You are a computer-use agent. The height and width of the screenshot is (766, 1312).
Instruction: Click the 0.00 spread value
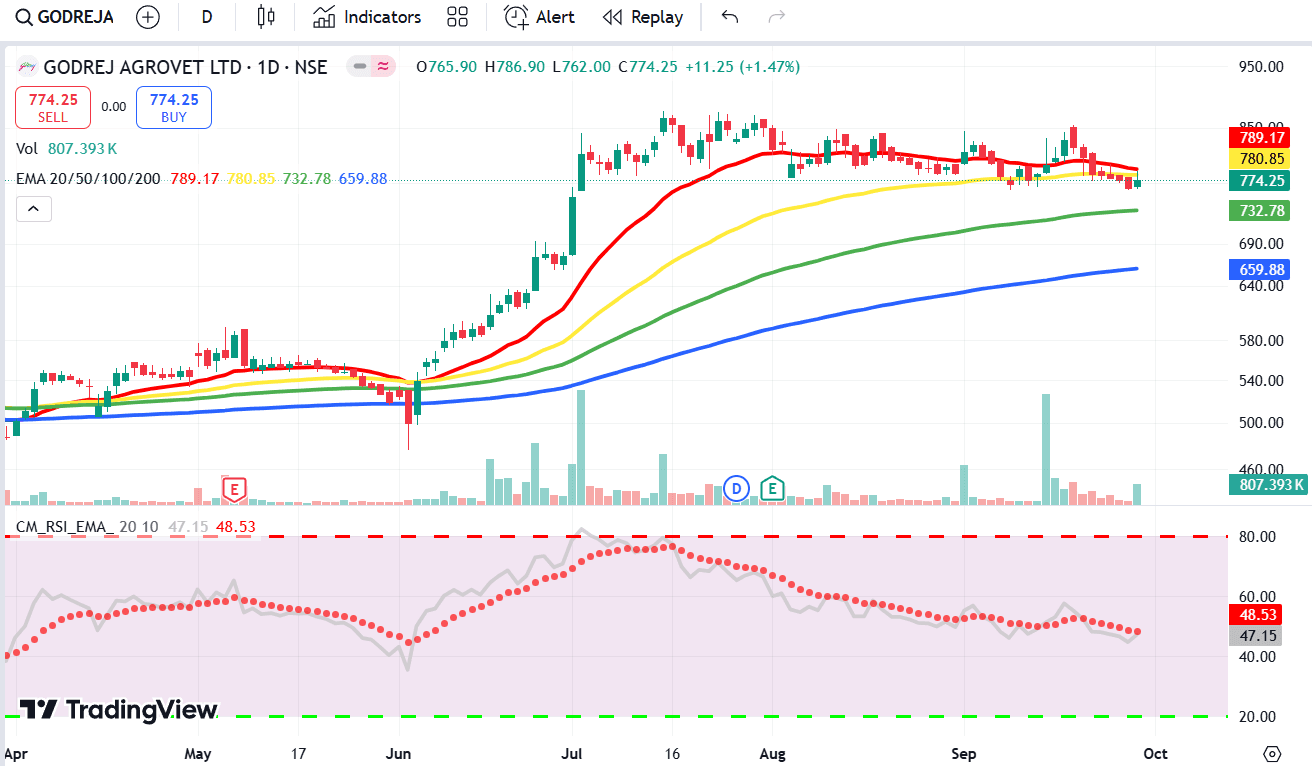114,107
